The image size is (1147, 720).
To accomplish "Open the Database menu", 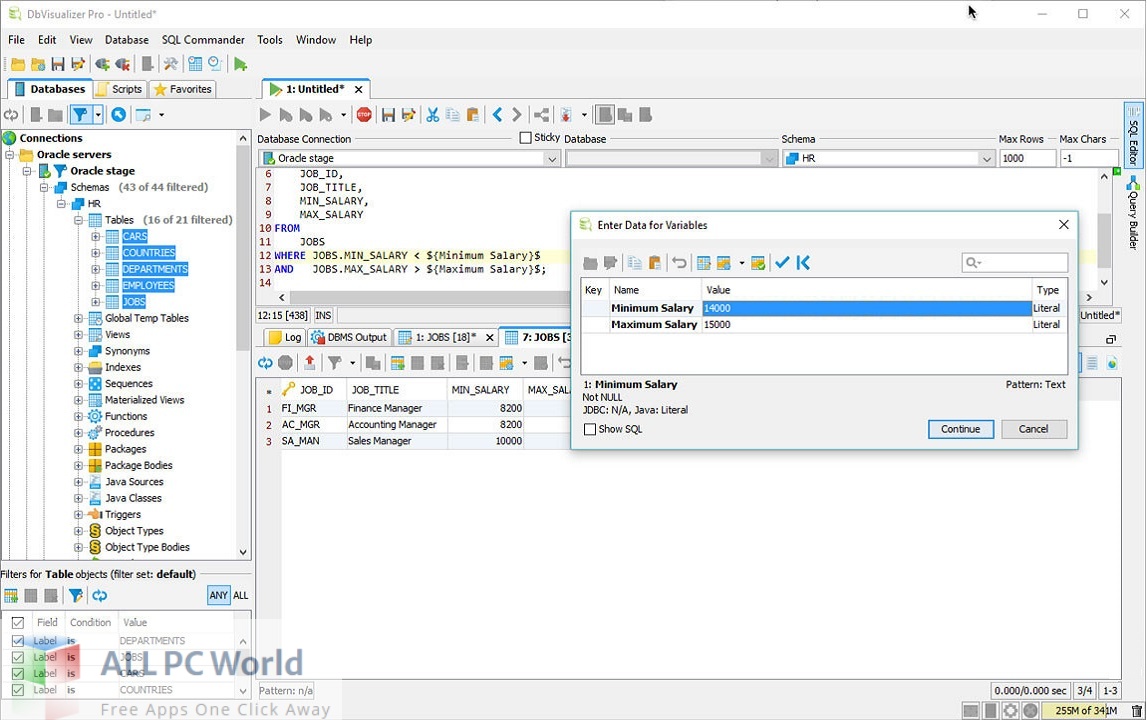I will (127, 40).
